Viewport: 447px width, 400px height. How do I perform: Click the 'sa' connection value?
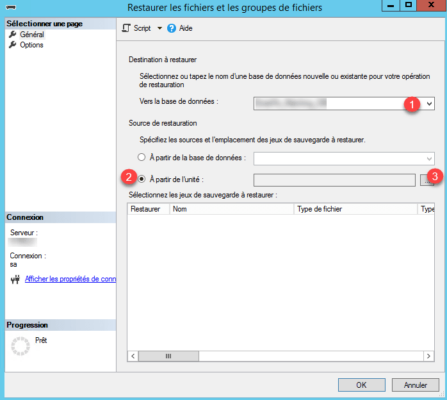(x=13, y=265)
